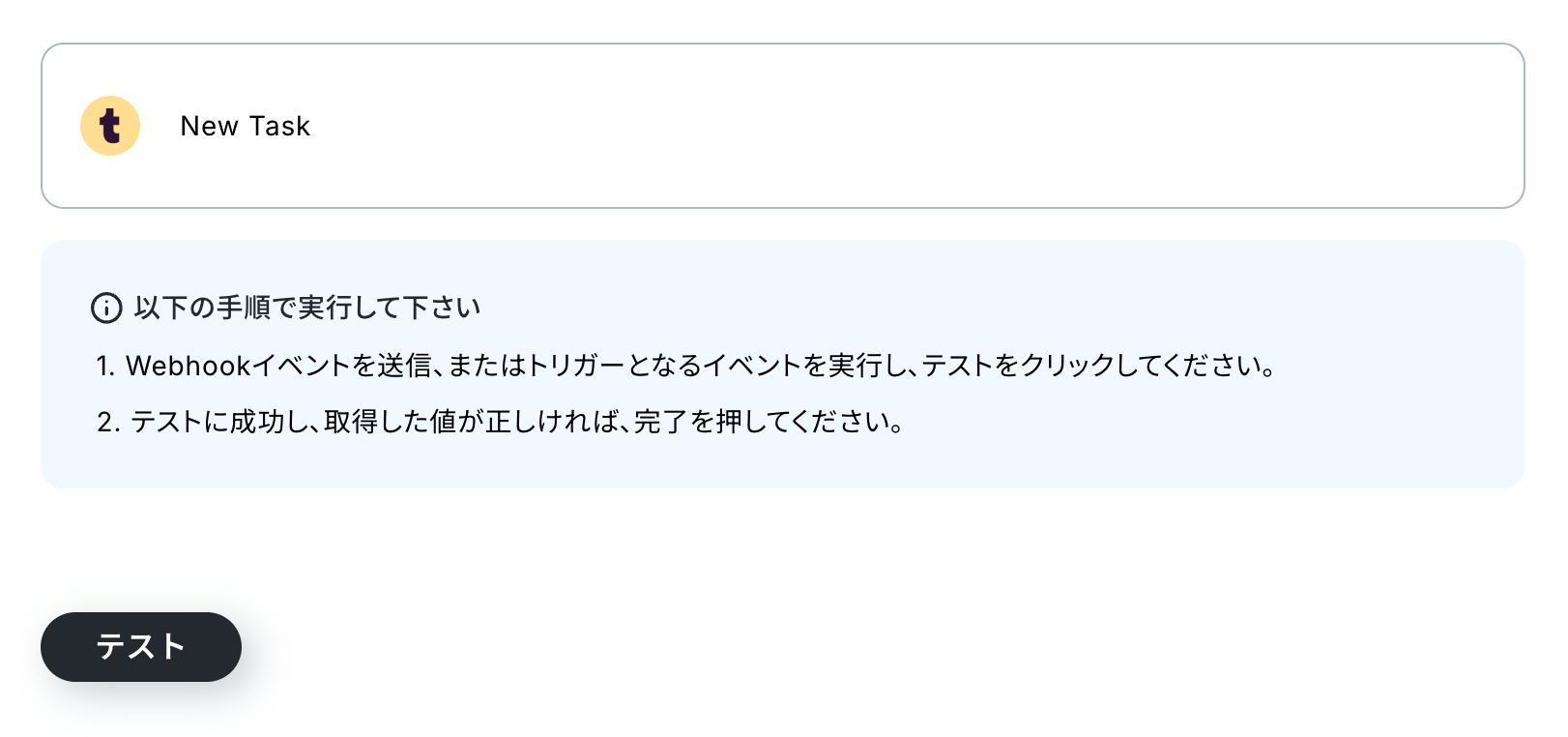Click the yellow circular "t" app icon
The image size is (1568, 737).
110,126
